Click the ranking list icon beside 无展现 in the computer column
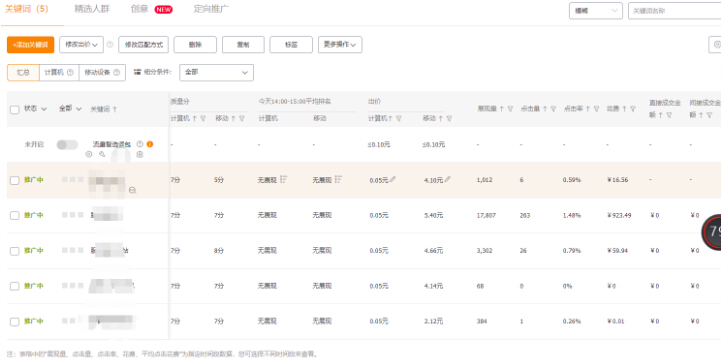Viewport: 723px width, 363px height. pos(284,179)
